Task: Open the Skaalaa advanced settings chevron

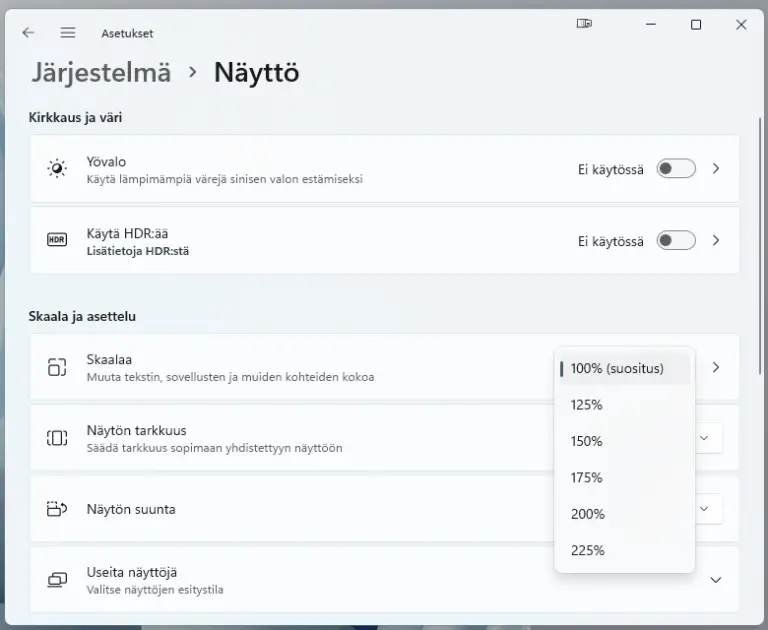Action: coord(716,367)
